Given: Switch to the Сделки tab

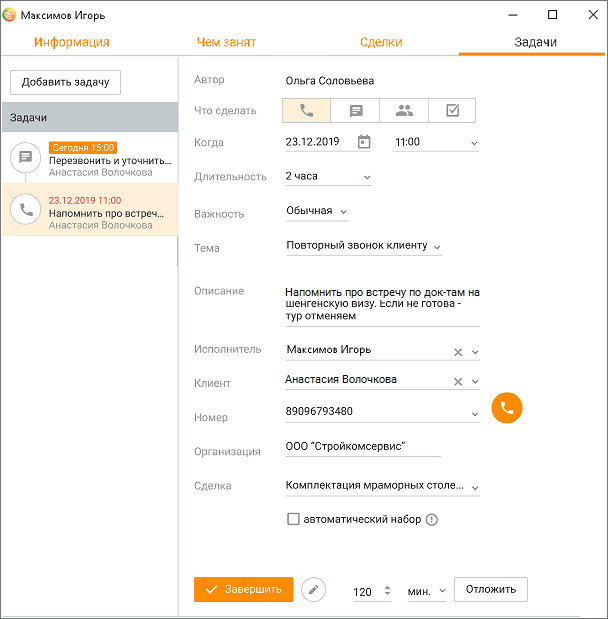Looking at the screenshot, I should pyautogui.click(x=381, y=42).
